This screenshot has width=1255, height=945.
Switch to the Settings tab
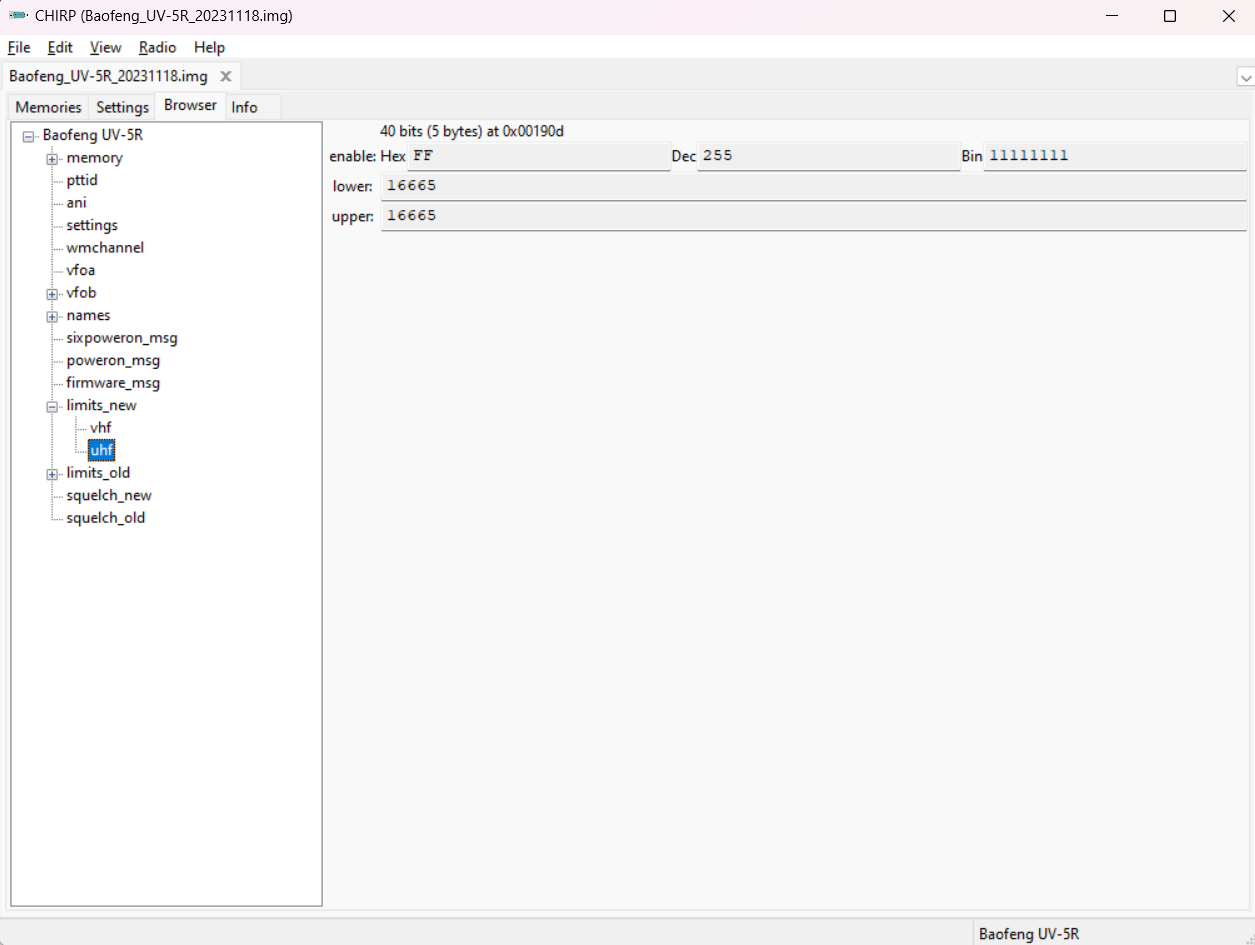[123, 107]
